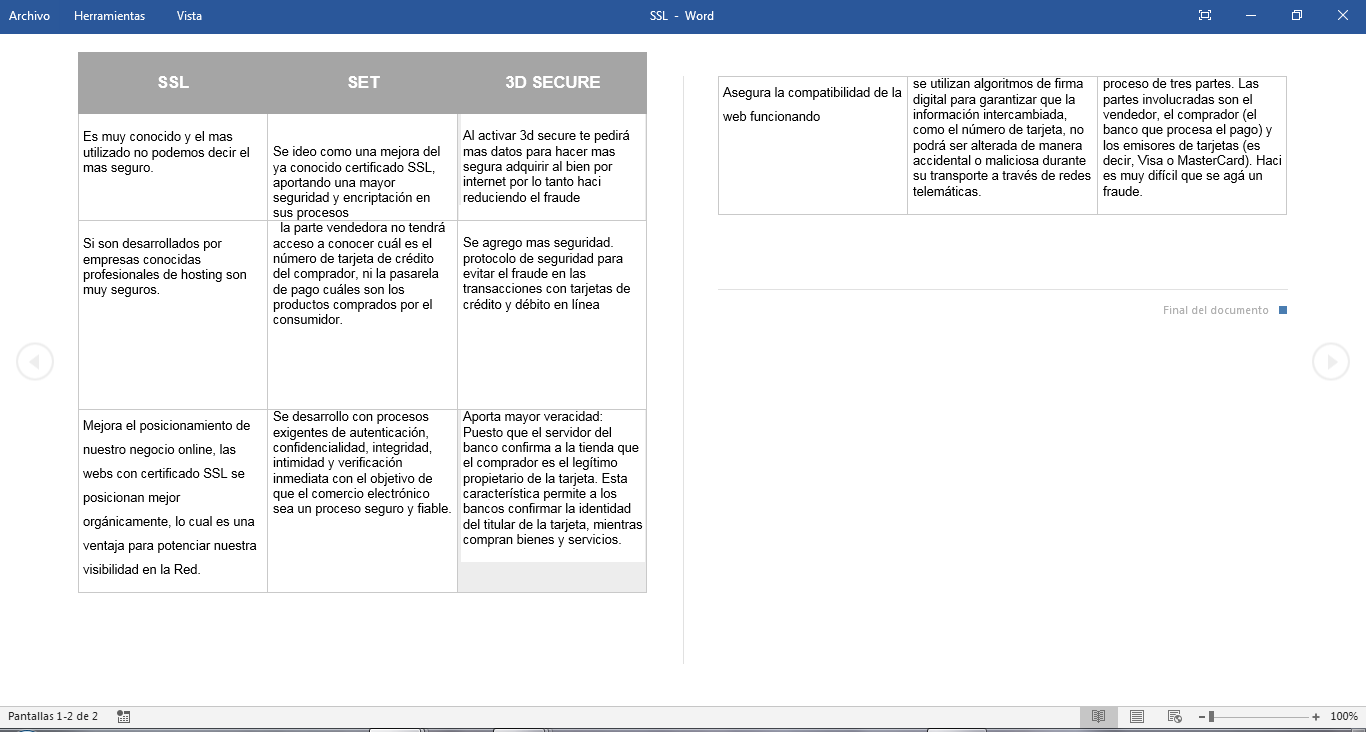Click the cell starting 'proceso de tres partes'
The height and width of the screenshot is (732, 1366).
(1192, 145)
